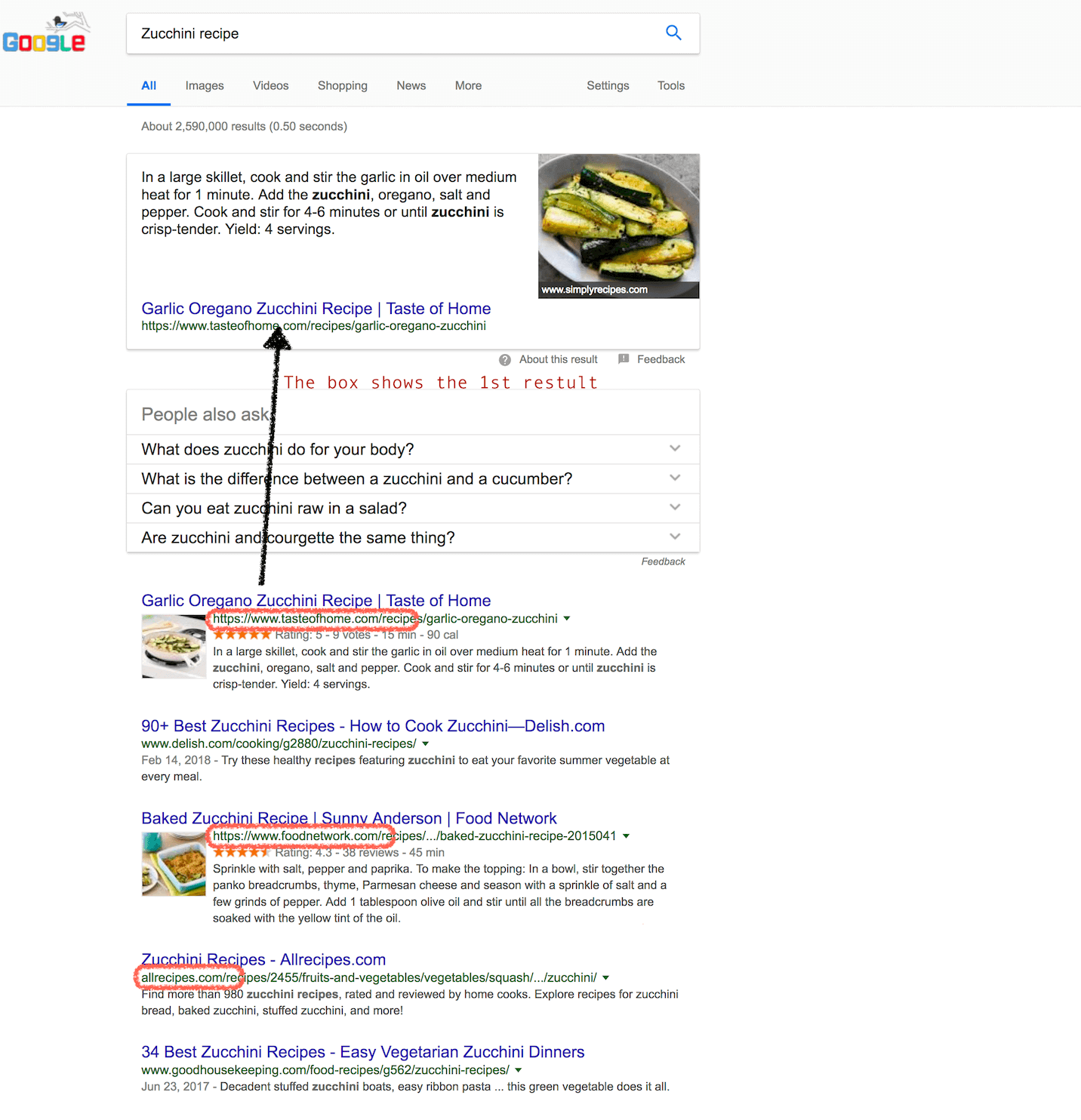The height and width of the screenshot is (1120, 1081).
Task: Open 'Baked Zucchini Recipe | Sunny Anderson' result
Action: (349, 818)
